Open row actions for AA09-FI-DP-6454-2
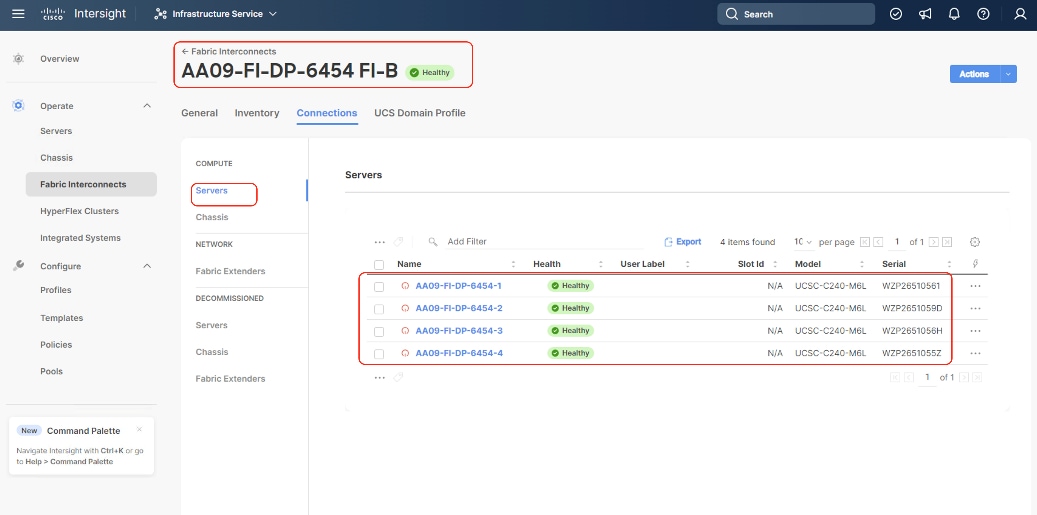The image size is (1037, 515). point(975,309)
